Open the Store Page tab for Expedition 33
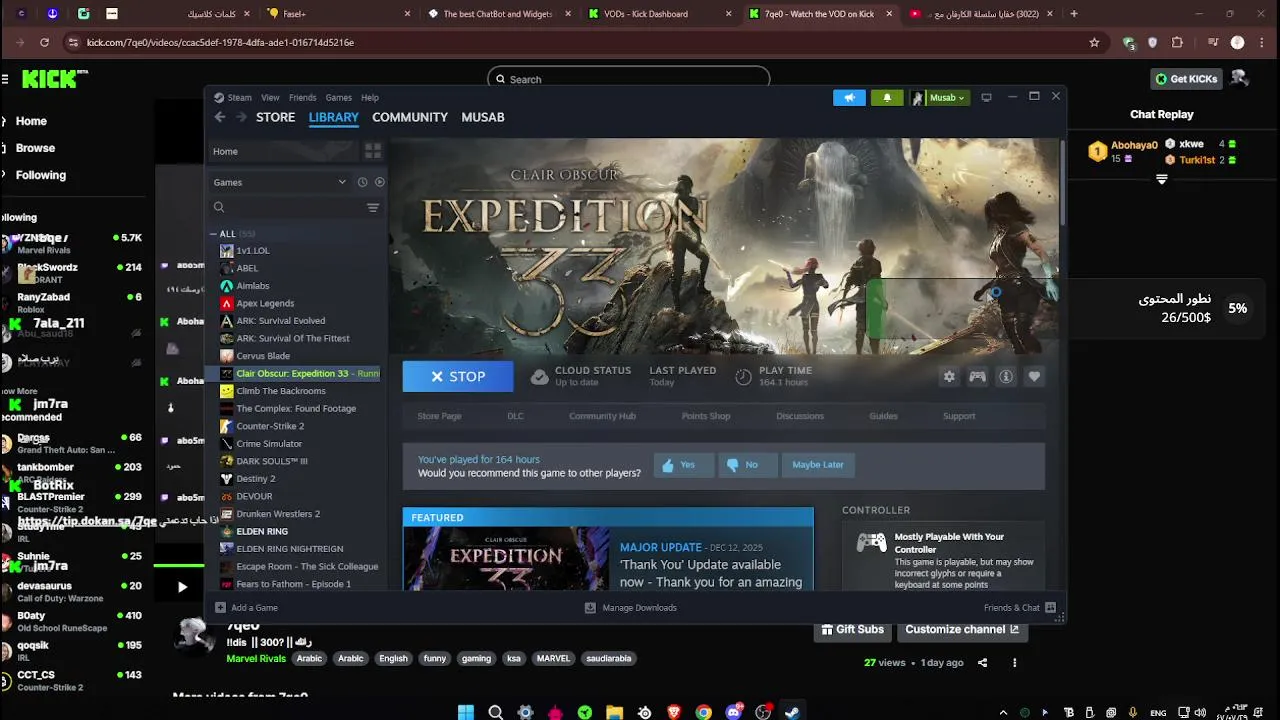This screenshot has width=1280, height=720. tap(439, 416)
